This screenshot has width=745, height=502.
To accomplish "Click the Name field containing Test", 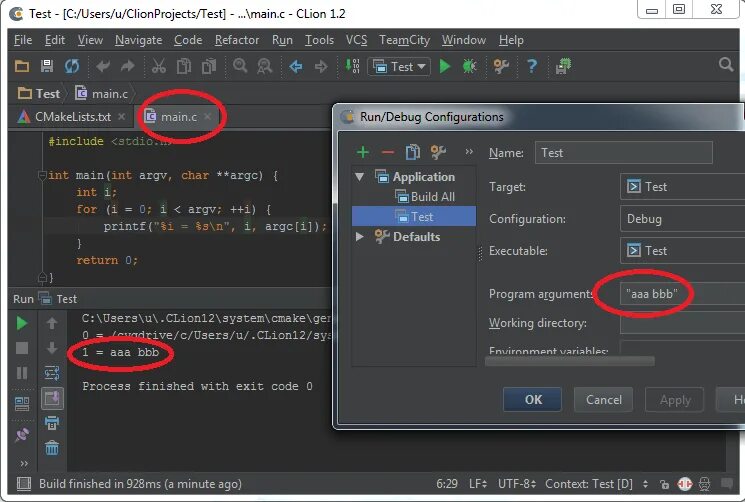I will click(x=623, y=153).
